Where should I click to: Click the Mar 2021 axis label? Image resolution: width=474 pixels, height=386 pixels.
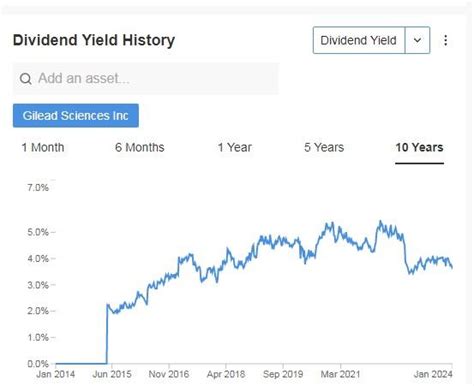340,374
